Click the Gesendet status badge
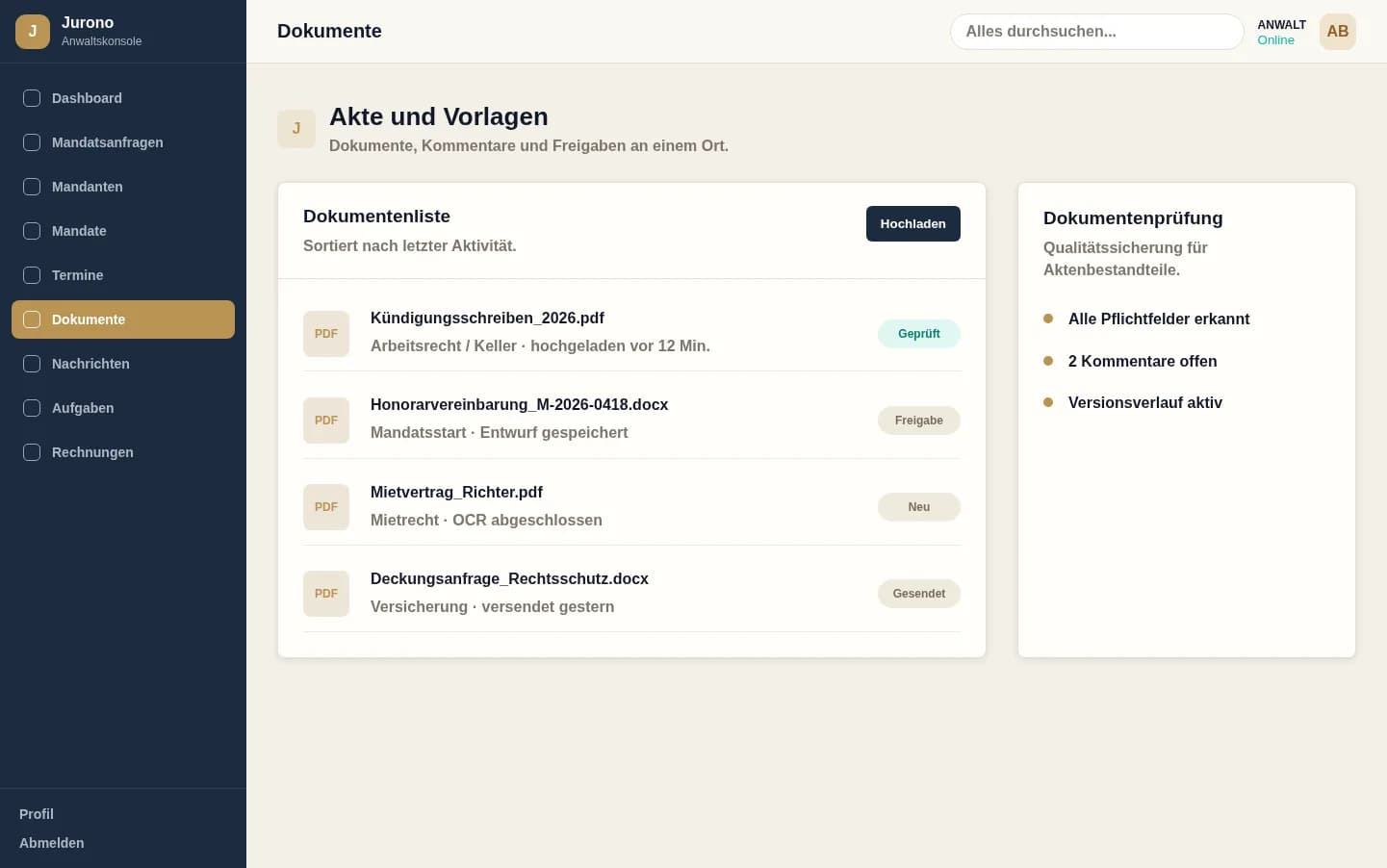1387x868 pixels. (919, 594)
